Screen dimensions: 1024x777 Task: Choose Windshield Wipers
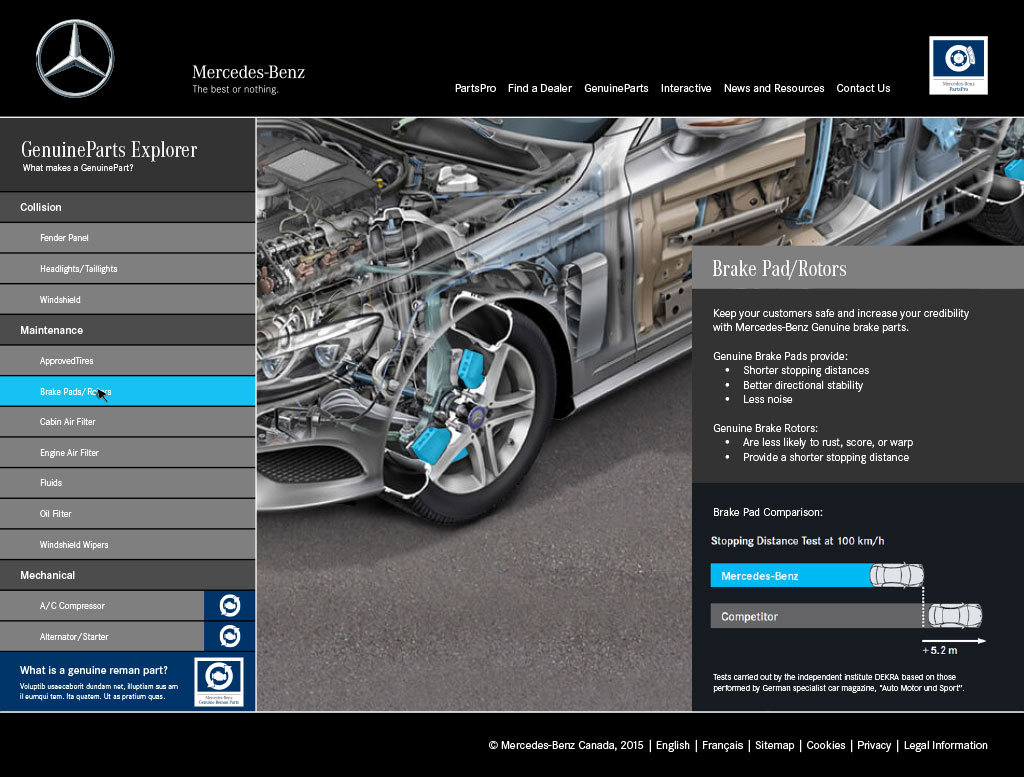(127, 545)
